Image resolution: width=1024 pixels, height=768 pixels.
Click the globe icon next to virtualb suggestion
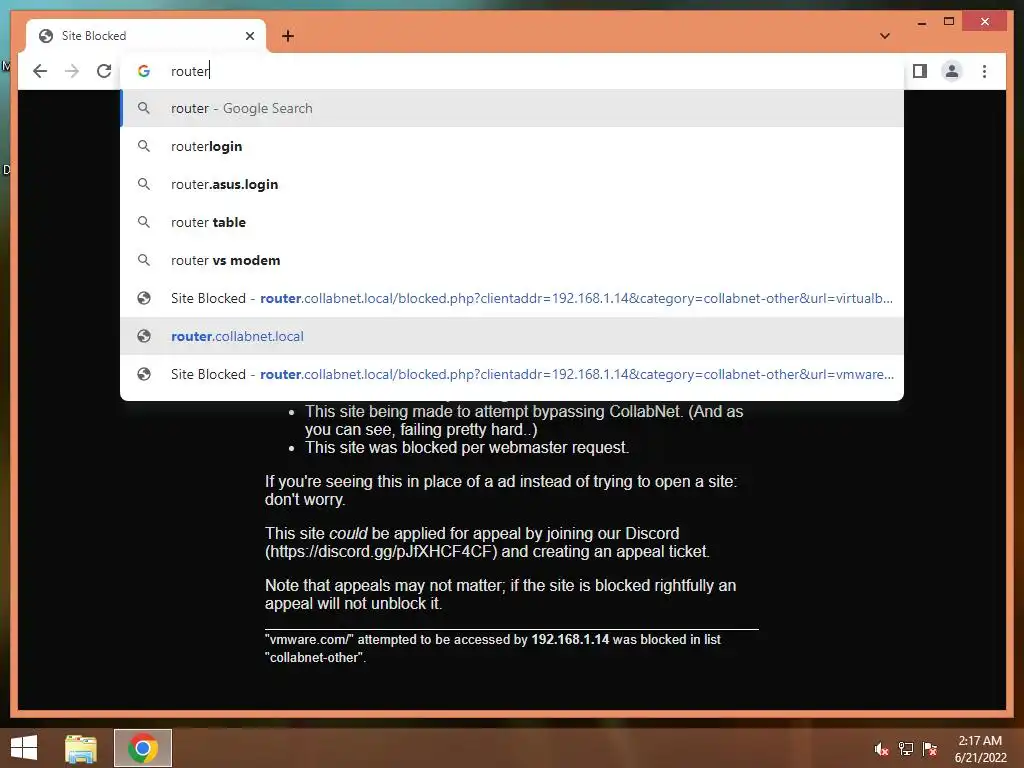(144, 298)
